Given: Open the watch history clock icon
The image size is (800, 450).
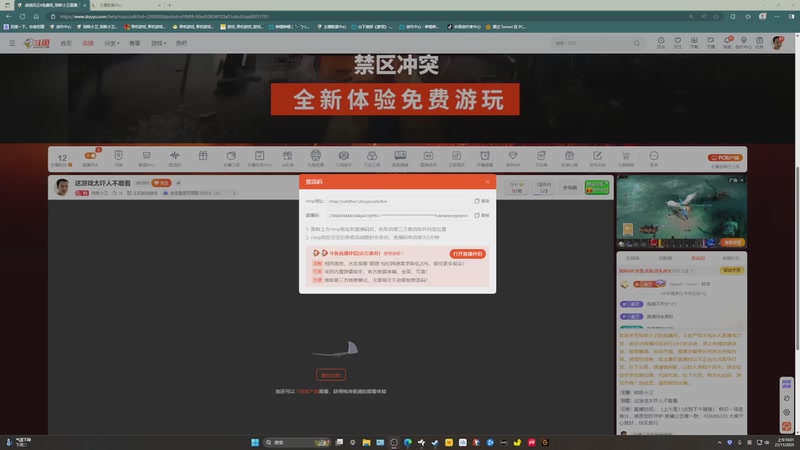Looking at the screenshot, I should click(661, 42).
